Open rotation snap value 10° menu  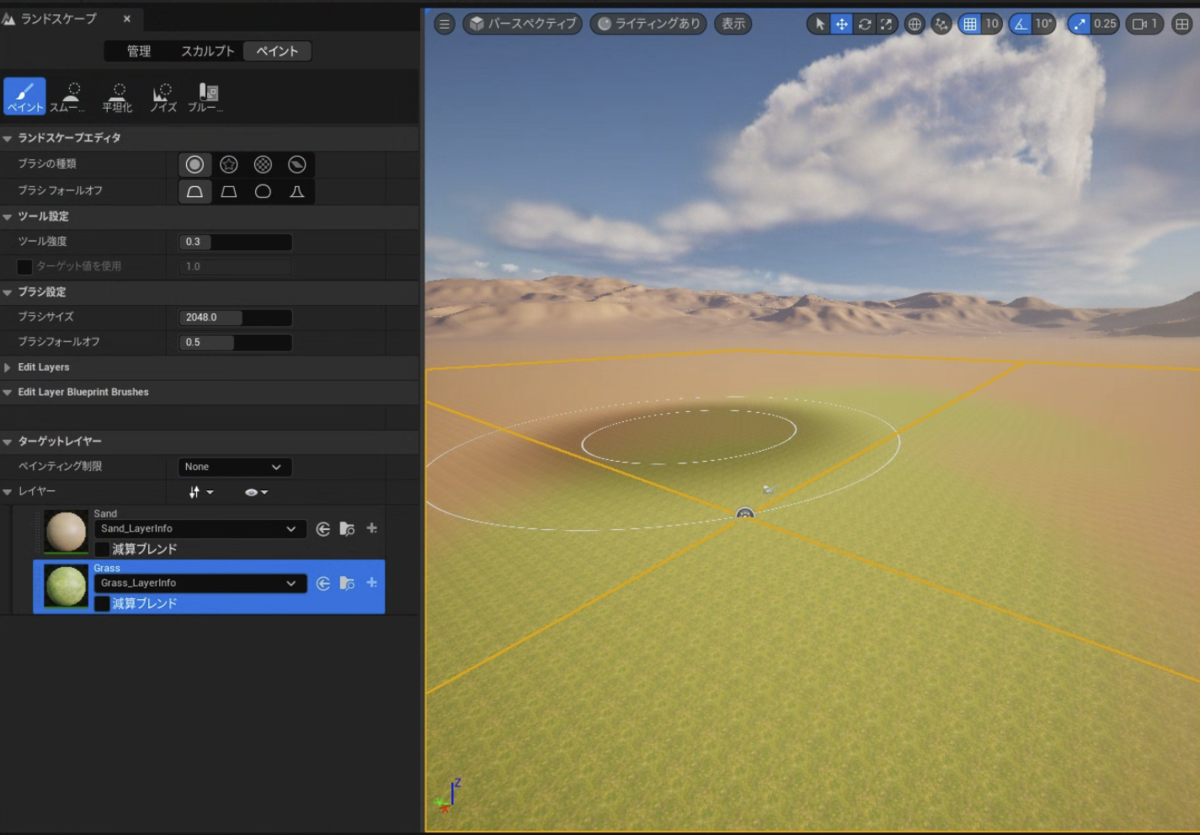pos(1044,24)
